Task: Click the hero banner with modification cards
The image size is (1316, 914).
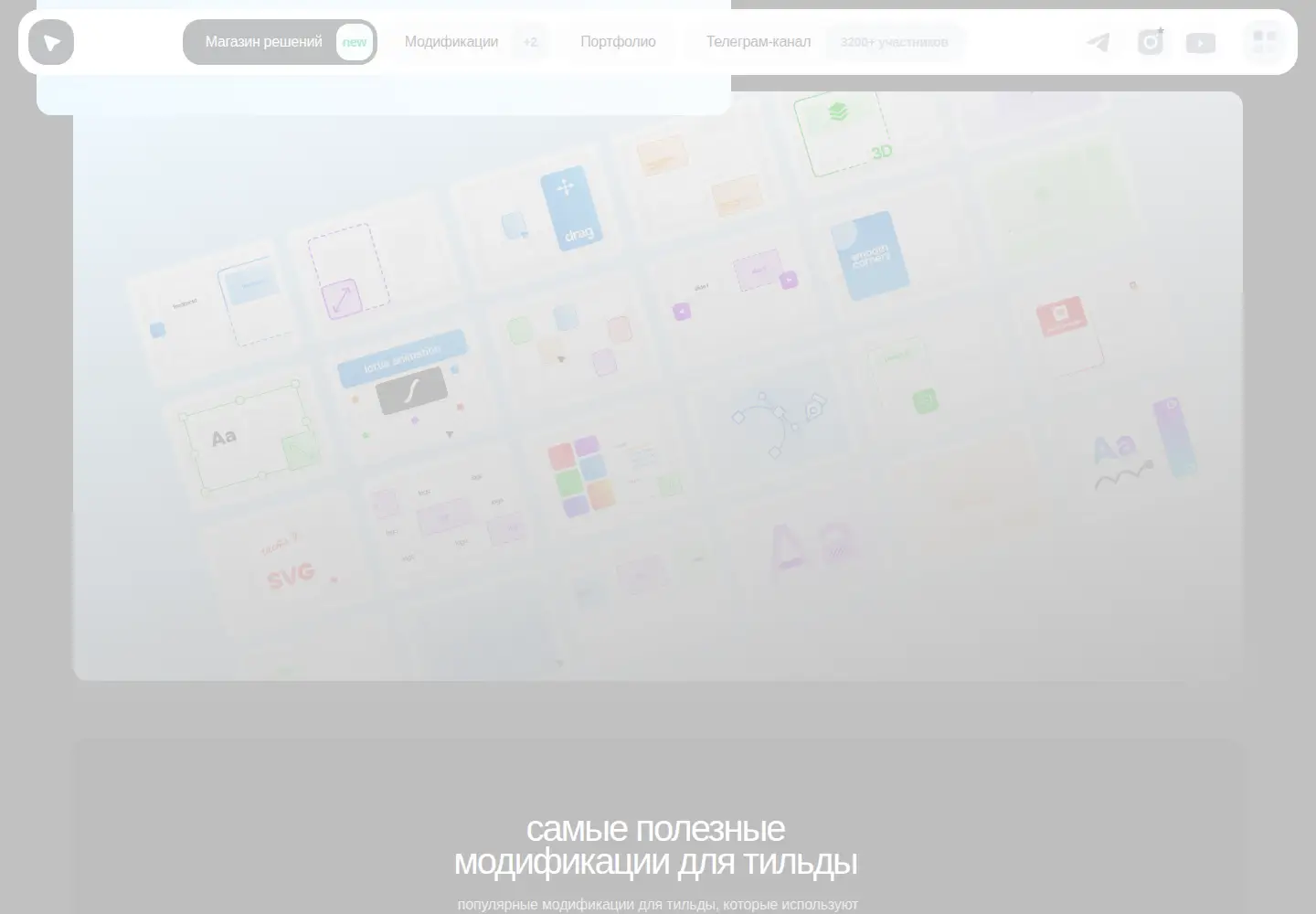Action: (x=658, y=386)
